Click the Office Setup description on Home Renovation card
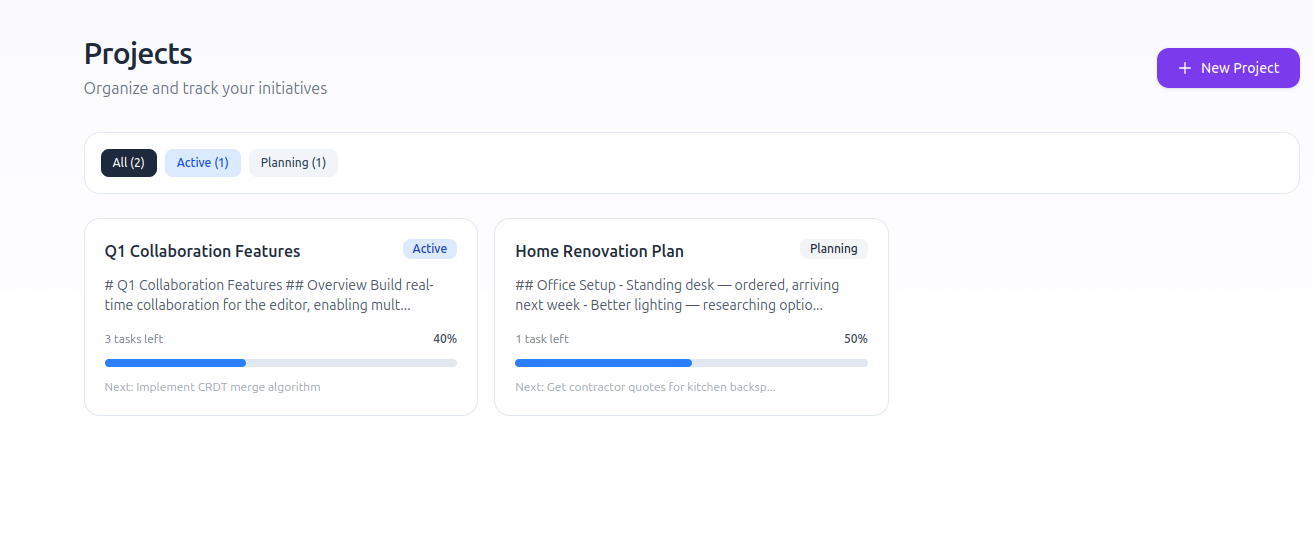The image size is (1313, 553). (678, 295)
